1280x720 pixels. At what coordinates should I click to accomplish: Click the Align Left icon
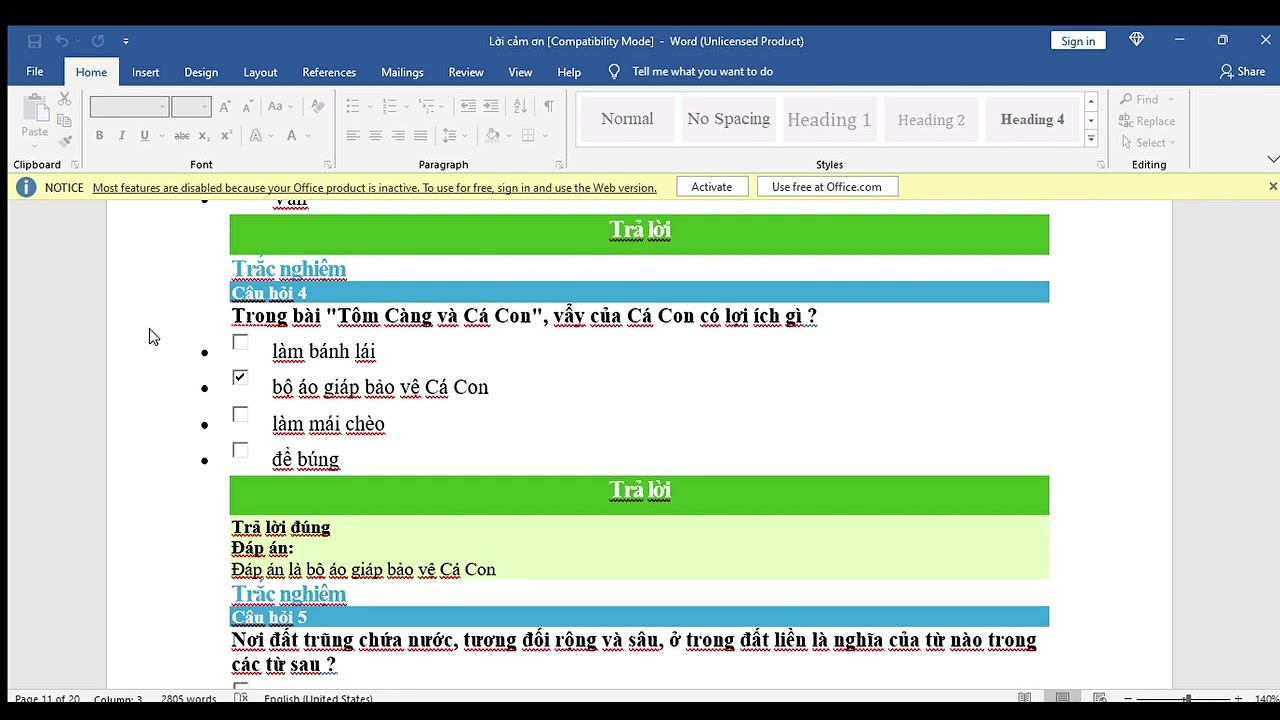pyautogui.click(x=353, y=136)
